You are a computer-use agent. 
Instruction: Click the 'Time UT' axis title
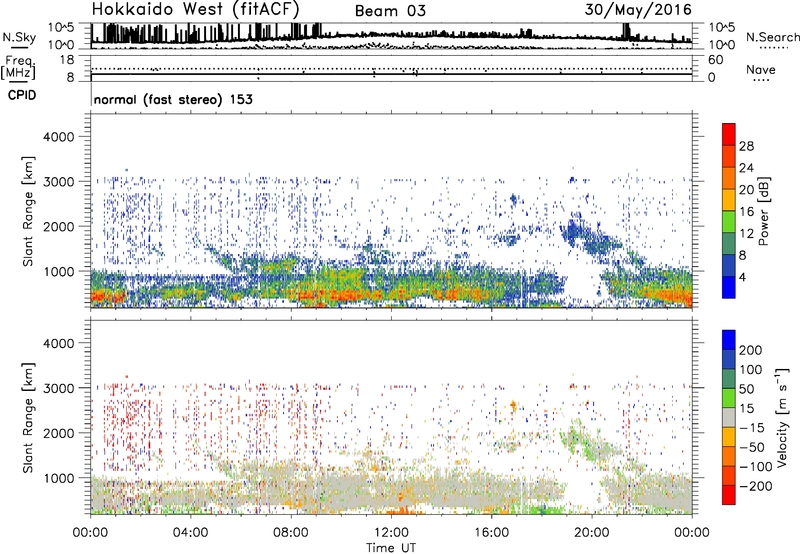click(x=391, y=547)
